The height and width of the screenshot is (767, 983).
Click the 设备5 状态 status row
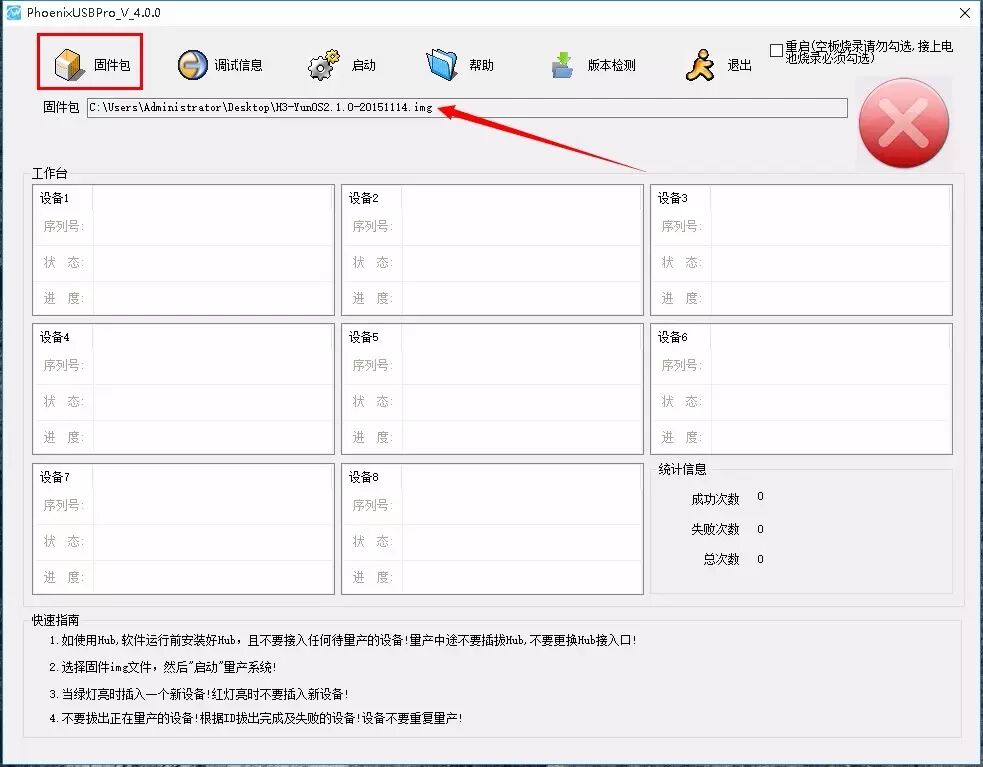(521, 402)
